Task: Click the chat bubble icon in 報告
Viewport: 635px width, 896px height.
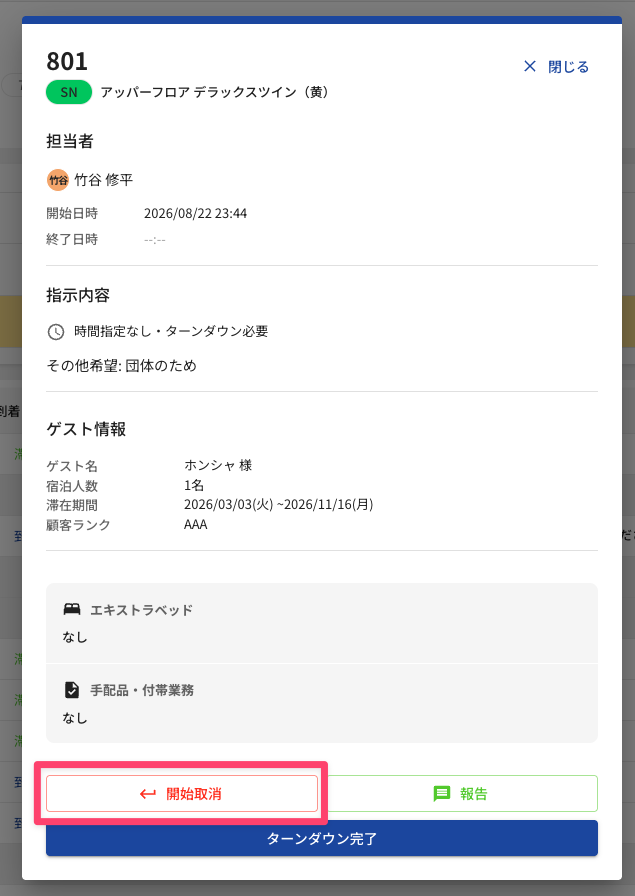Action: click(442, 794)
